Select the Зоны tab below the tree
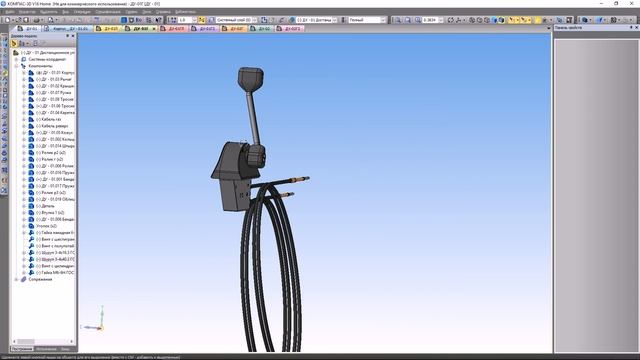640x360 pixels. 64,349
